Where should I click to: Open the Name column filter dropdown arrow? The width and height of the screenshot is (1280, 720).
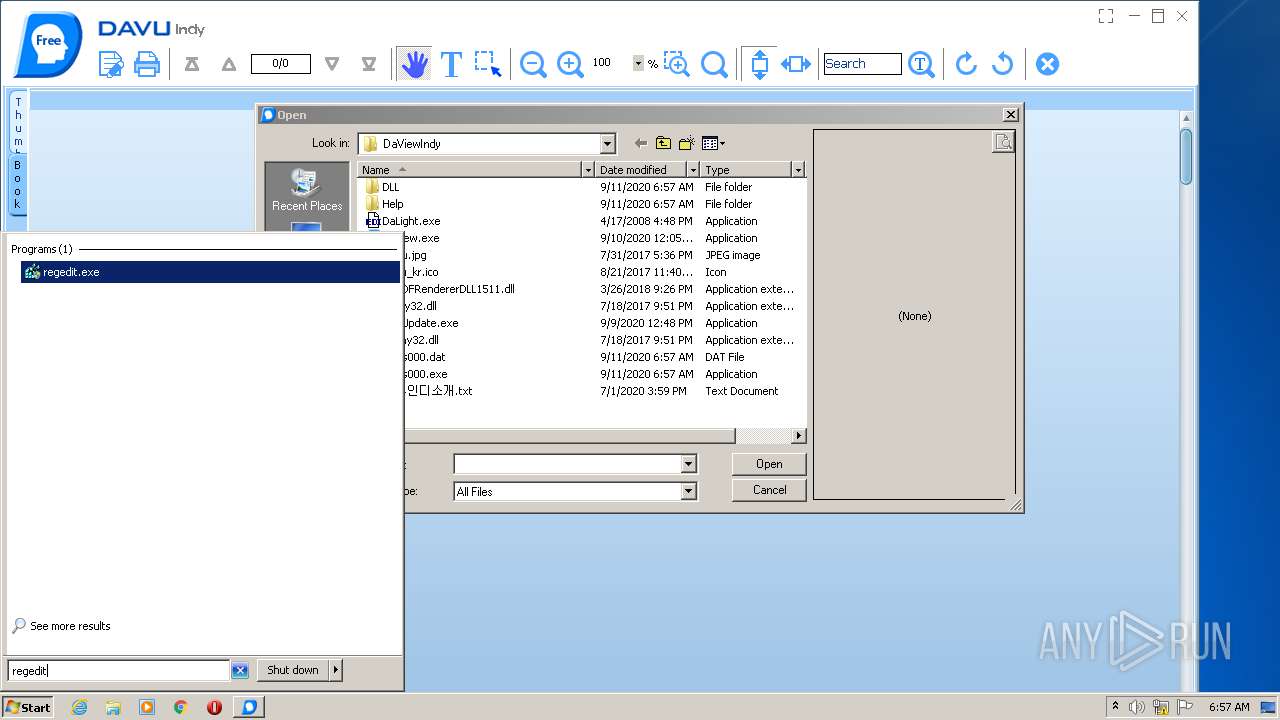(x=588, y=170)
